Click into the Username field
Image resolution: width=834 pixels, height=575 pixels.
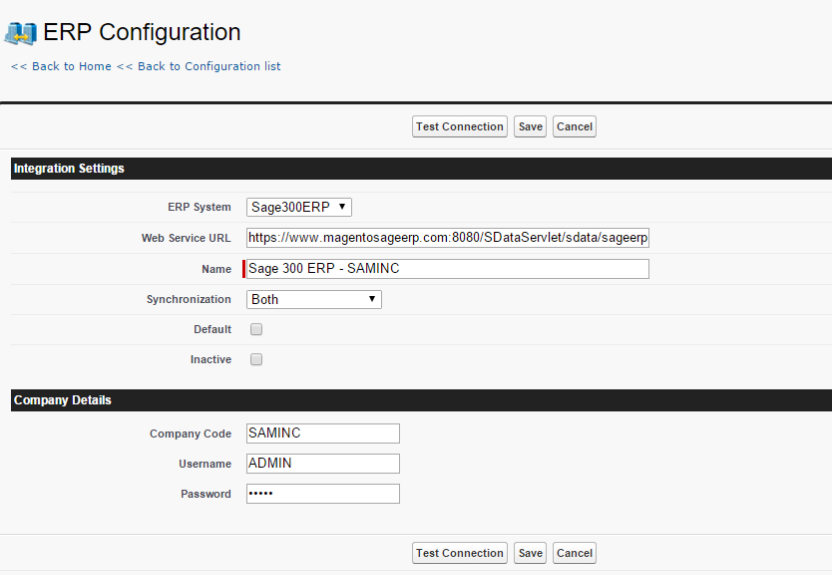pos(323,463)
